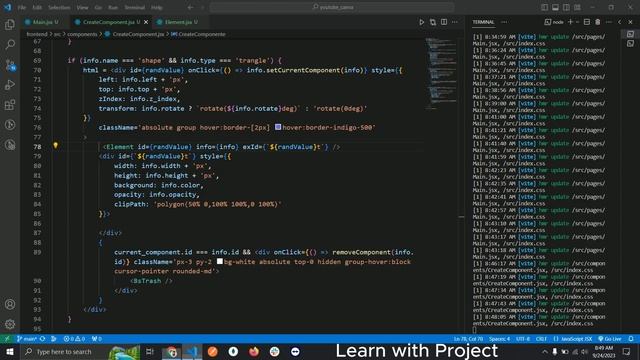Open the Explorer view in activity bar
The image size is (640, 360).
tap(10, 25)
